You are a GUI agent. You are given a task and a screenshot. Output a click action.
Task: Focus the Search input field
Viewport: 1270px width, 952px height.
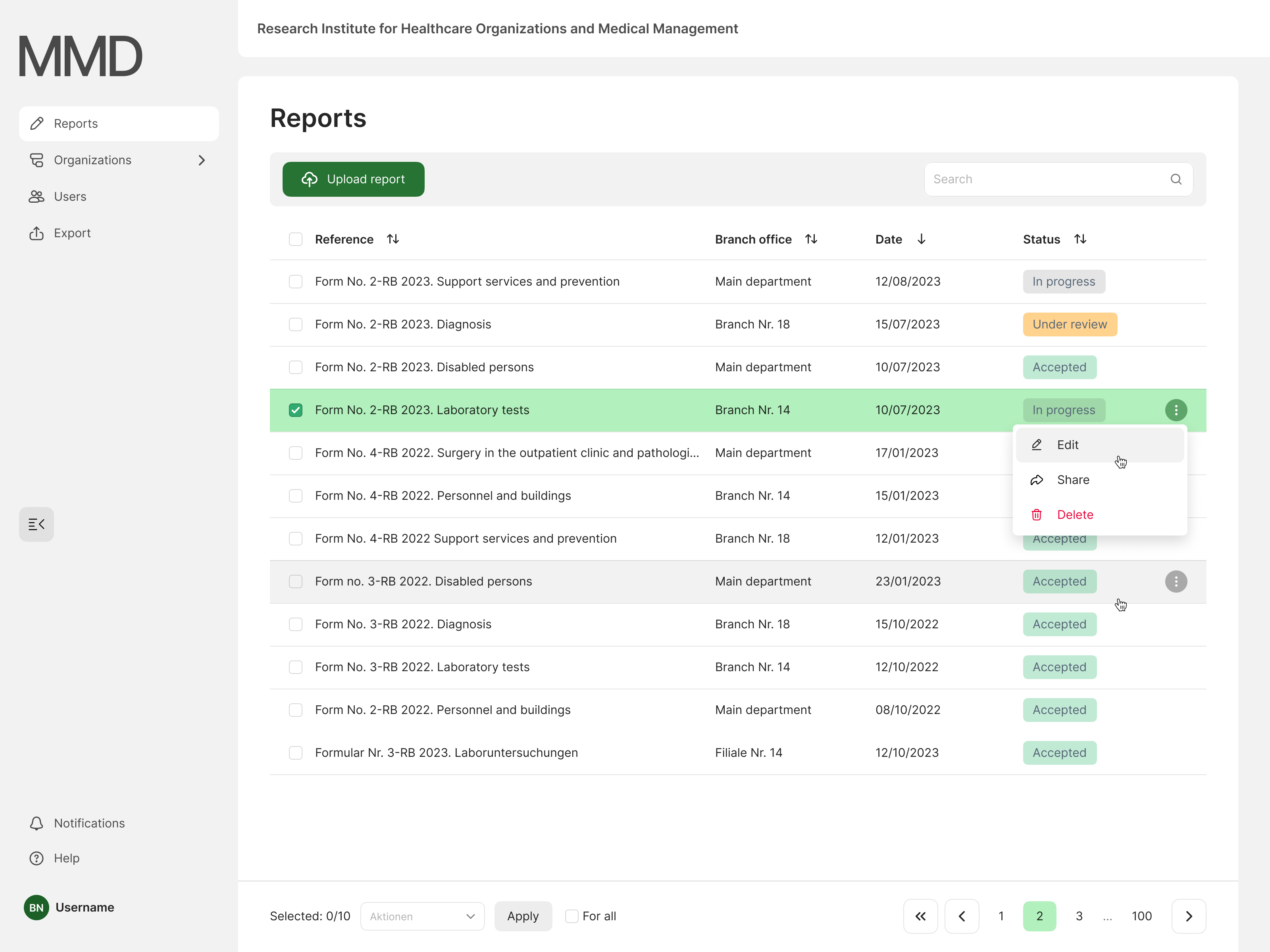coord(1045,179)
